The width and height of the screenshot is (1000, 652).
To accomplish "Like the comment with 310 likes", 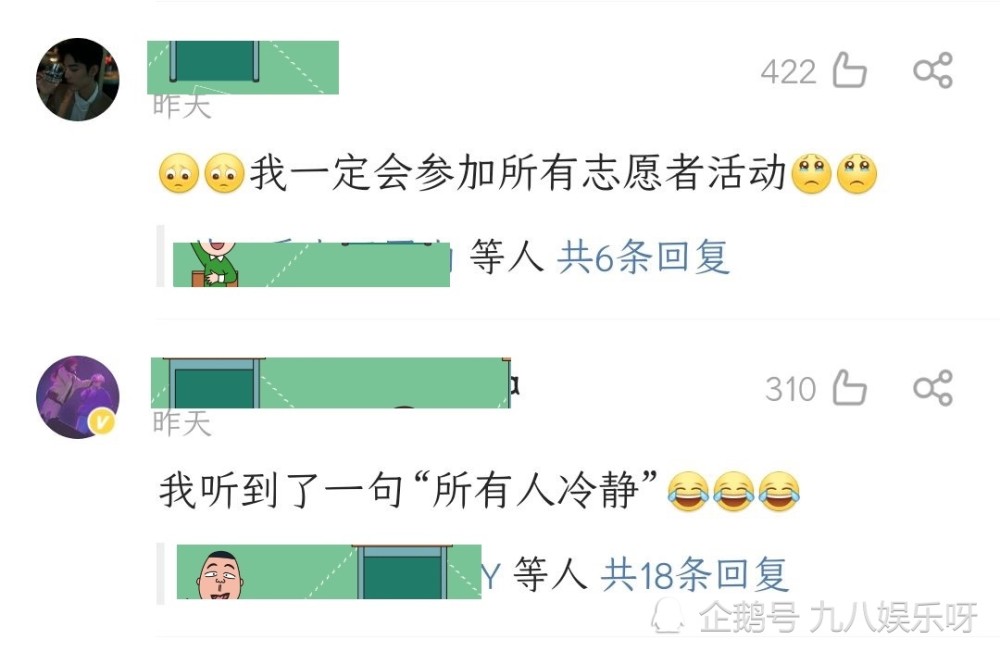I will (849, 387).
